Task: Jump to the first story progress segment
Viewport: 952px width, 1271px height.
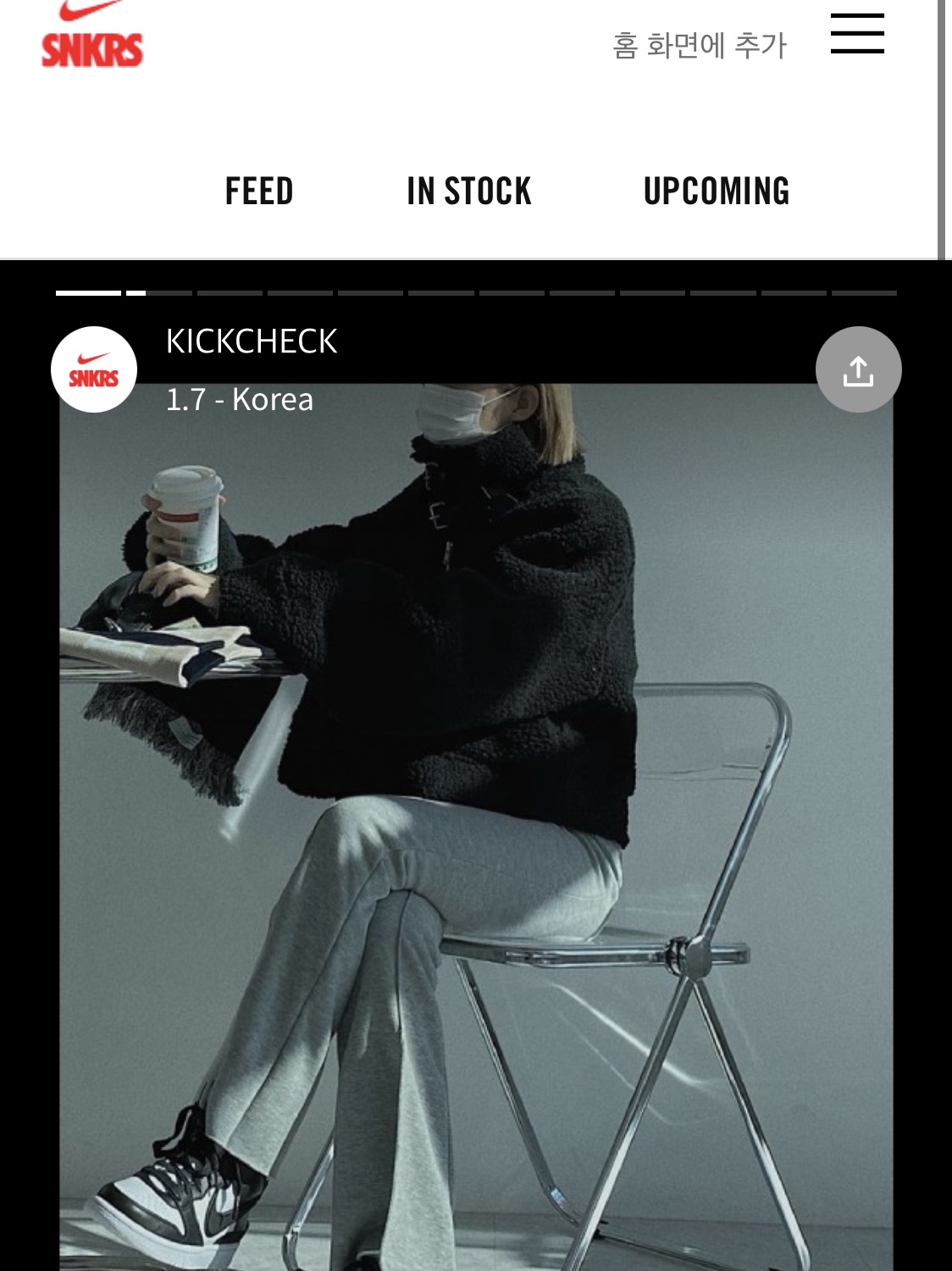Action: 88,293
